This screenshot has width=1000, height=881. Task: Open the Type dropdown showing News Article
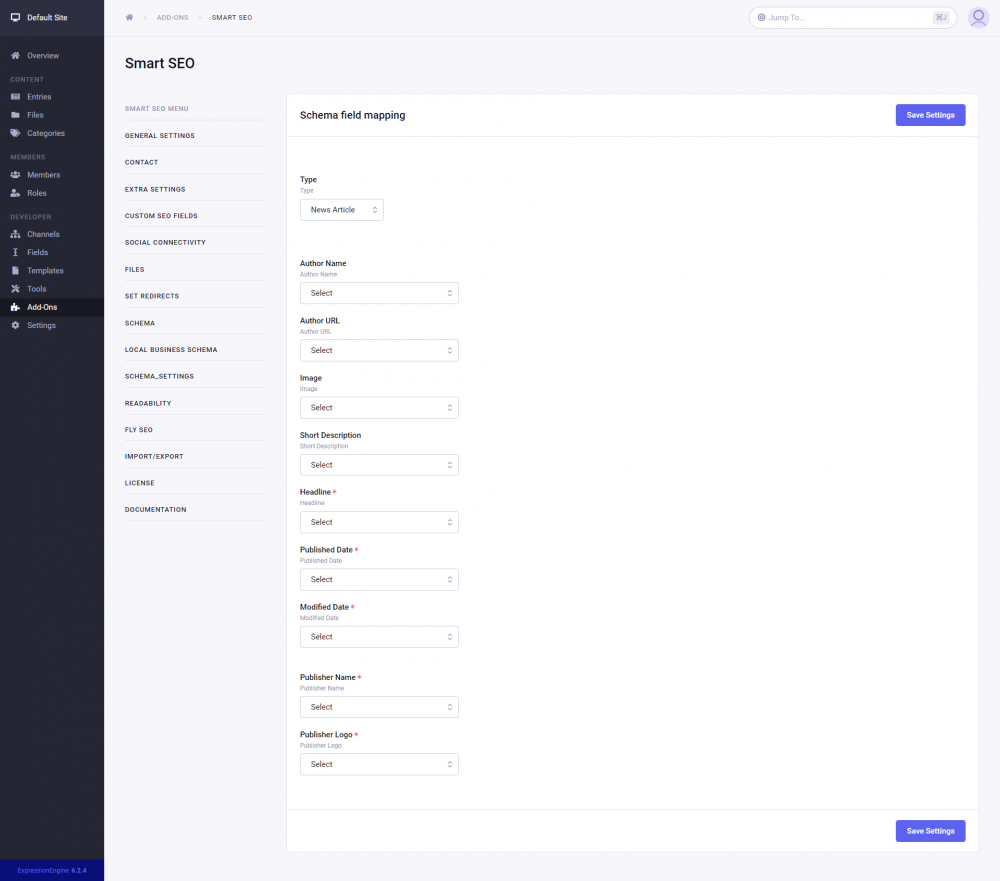(x=340, y=210)
